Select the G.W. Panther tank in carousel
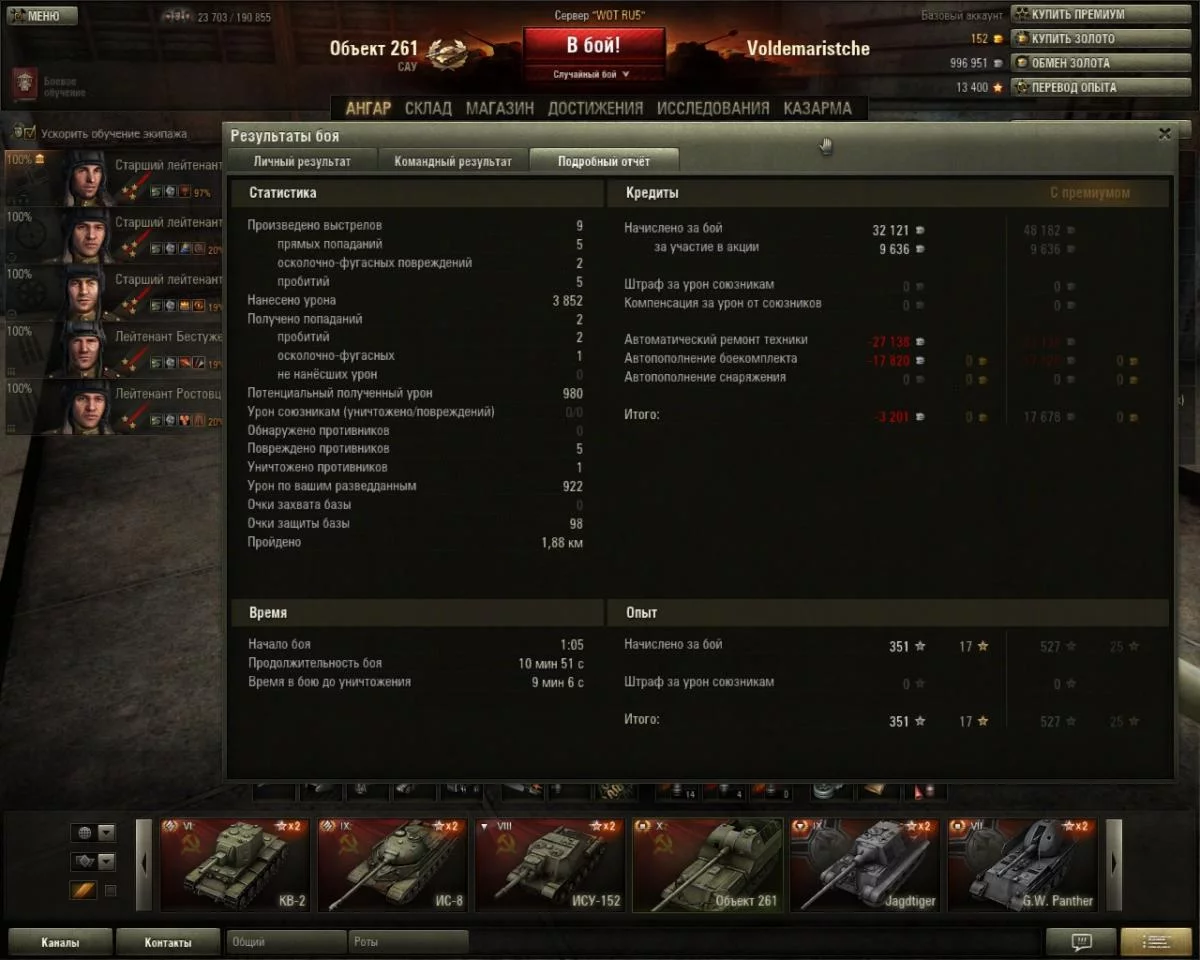 coord(1022,865)
